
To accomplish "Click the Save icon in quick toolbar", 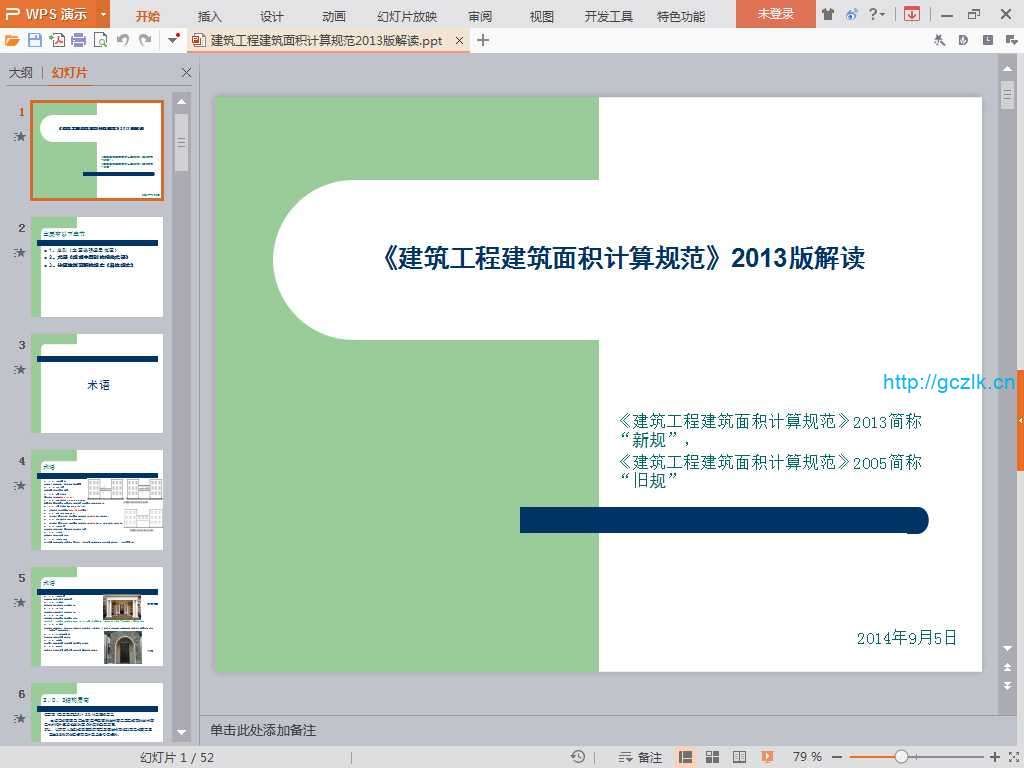I will [x=35, y=40].
